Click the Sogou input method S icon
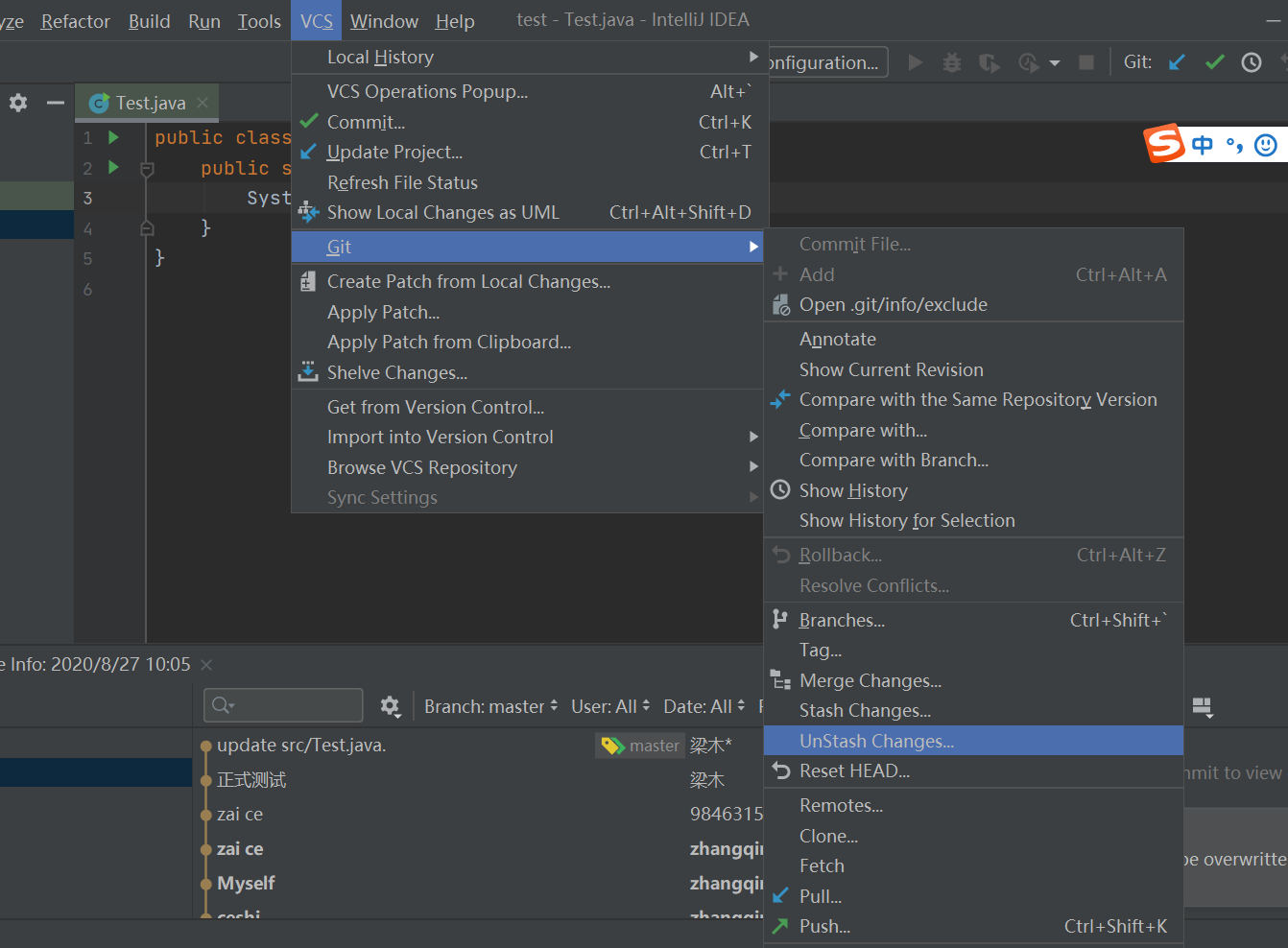The height and width of the screenshot is (948, 1288). click(x=1165, y=144)
